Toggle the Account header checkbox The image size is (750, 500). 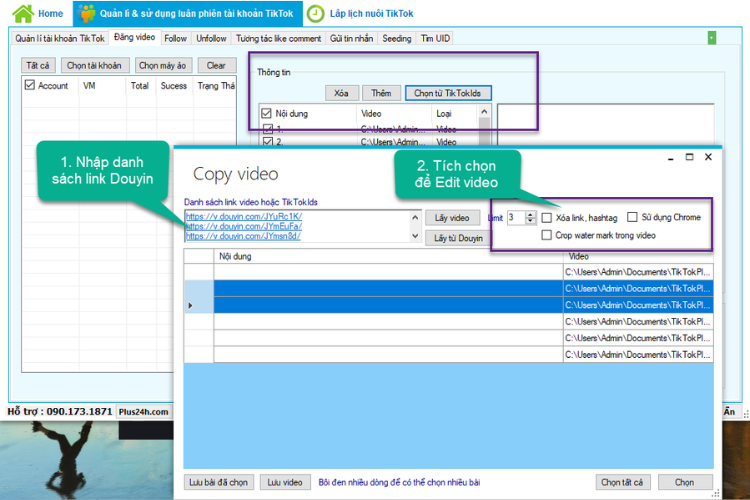click(x=30, y=85)
